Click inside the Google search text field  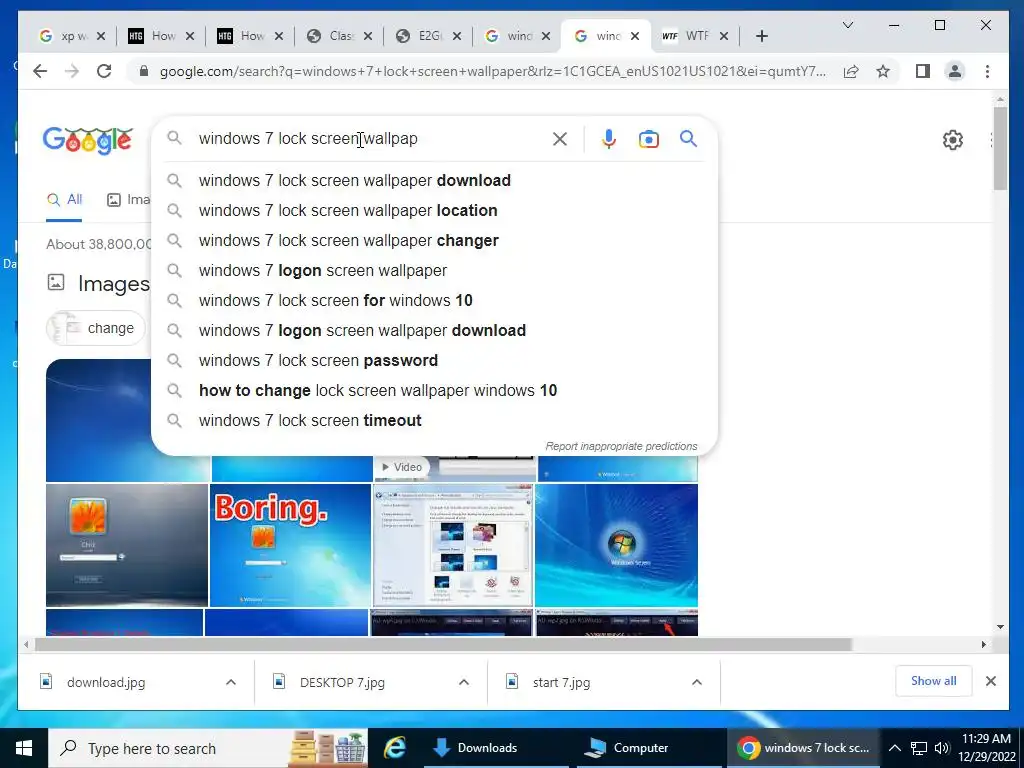(369, 138)
